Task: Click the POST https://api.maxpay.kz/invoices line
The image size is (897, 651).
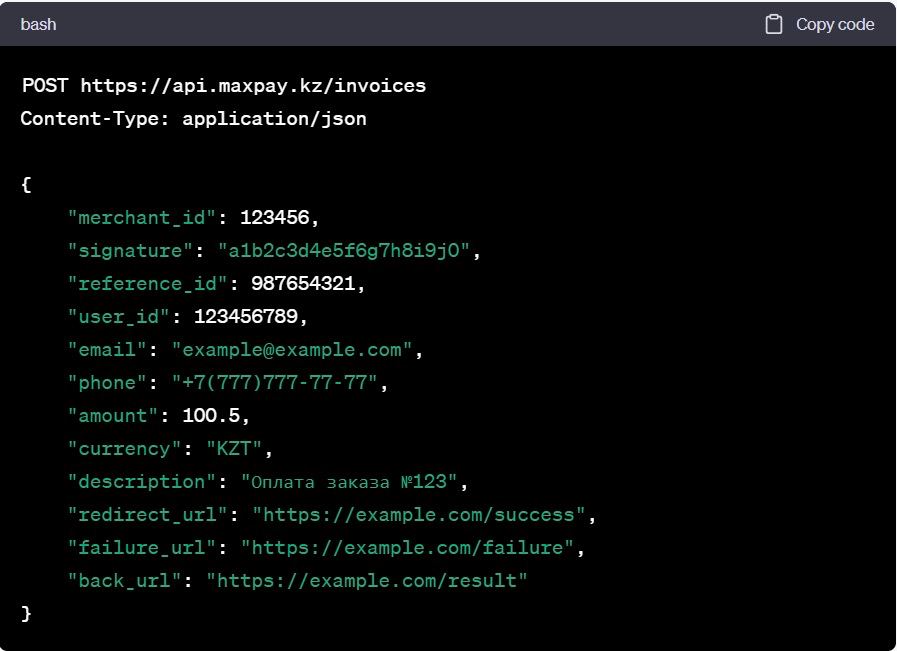Action: tap(224, 86)
